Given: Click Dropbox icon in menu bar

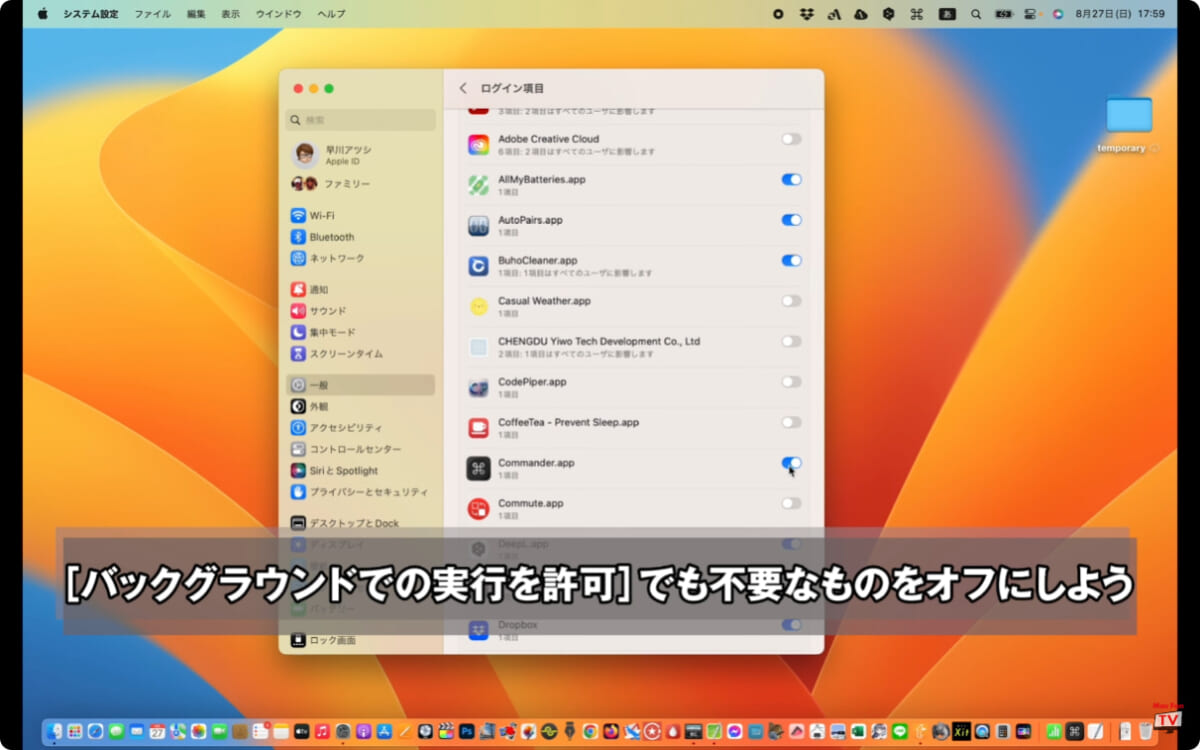Looking at the screenshot, I should pyautogui.click(x=807, y=14).
